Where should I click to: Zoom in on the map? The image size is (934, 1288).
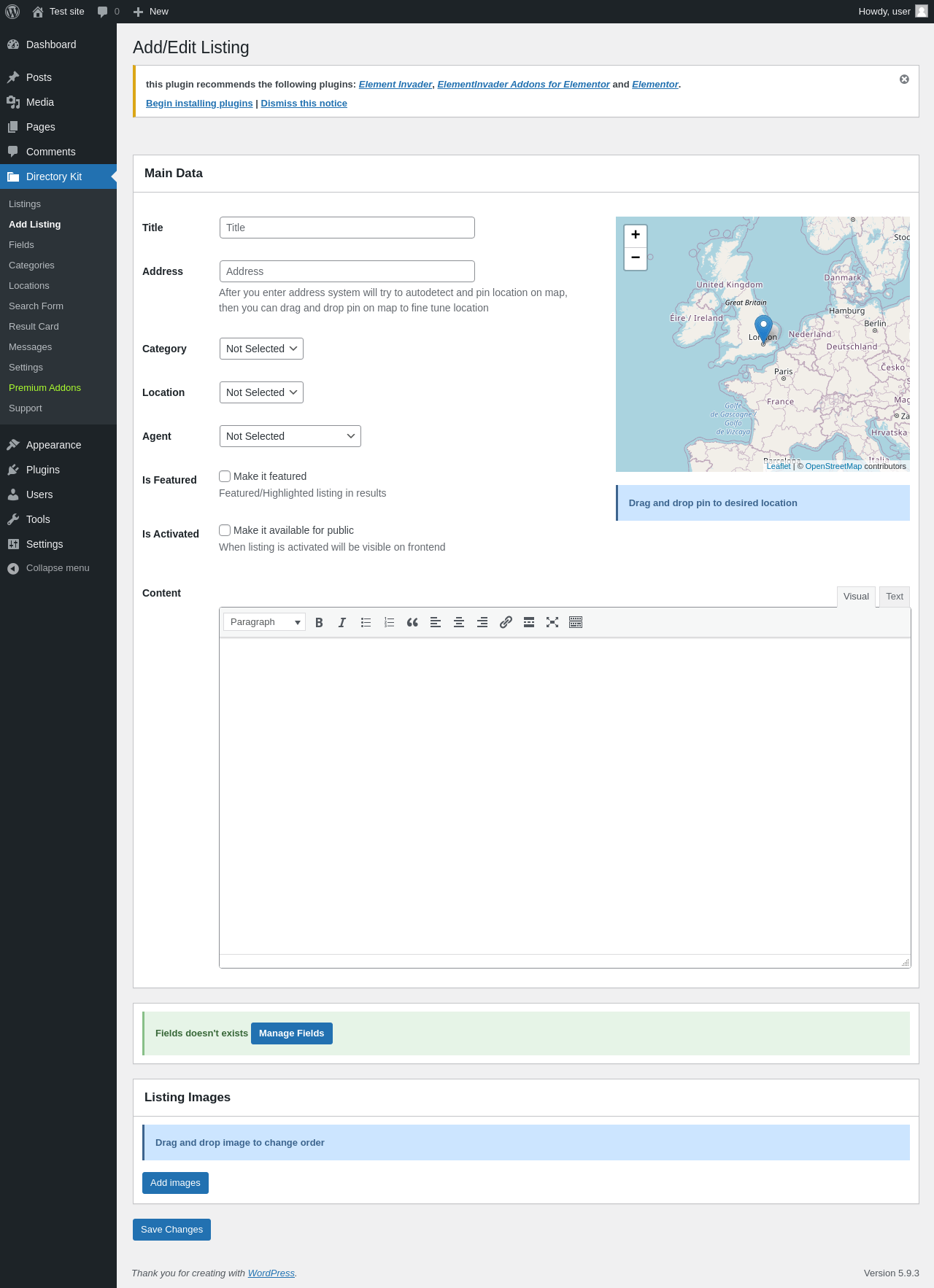click(x=636, y=235)
